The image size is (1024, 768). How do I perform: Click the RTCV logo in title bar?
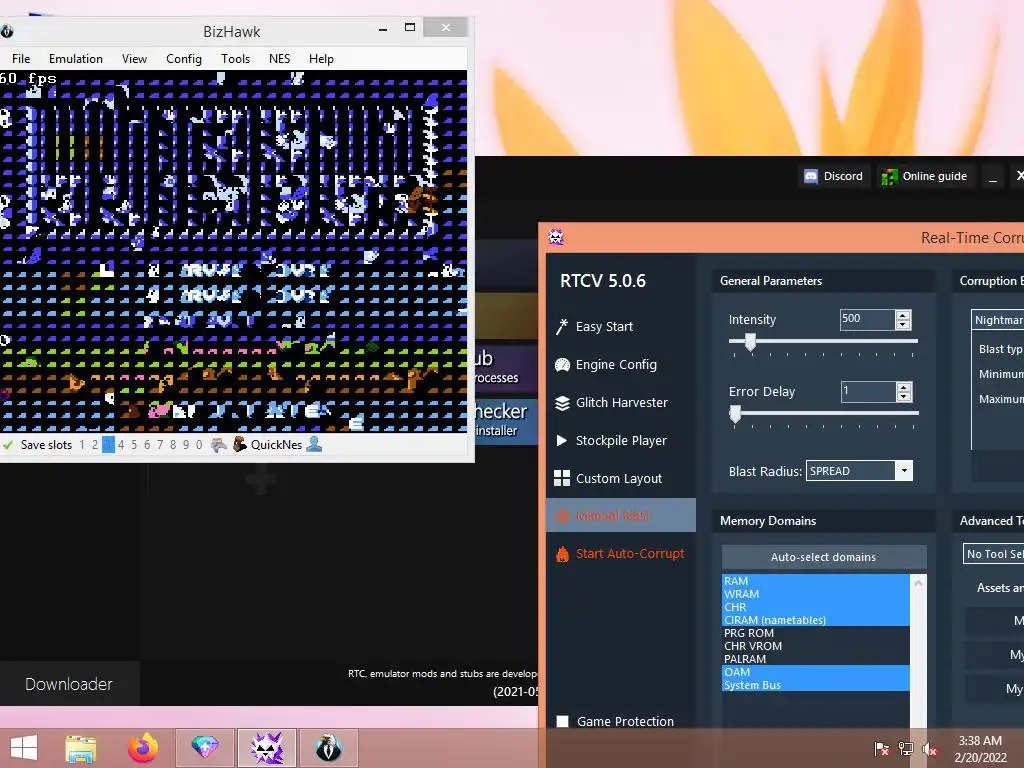556,237
